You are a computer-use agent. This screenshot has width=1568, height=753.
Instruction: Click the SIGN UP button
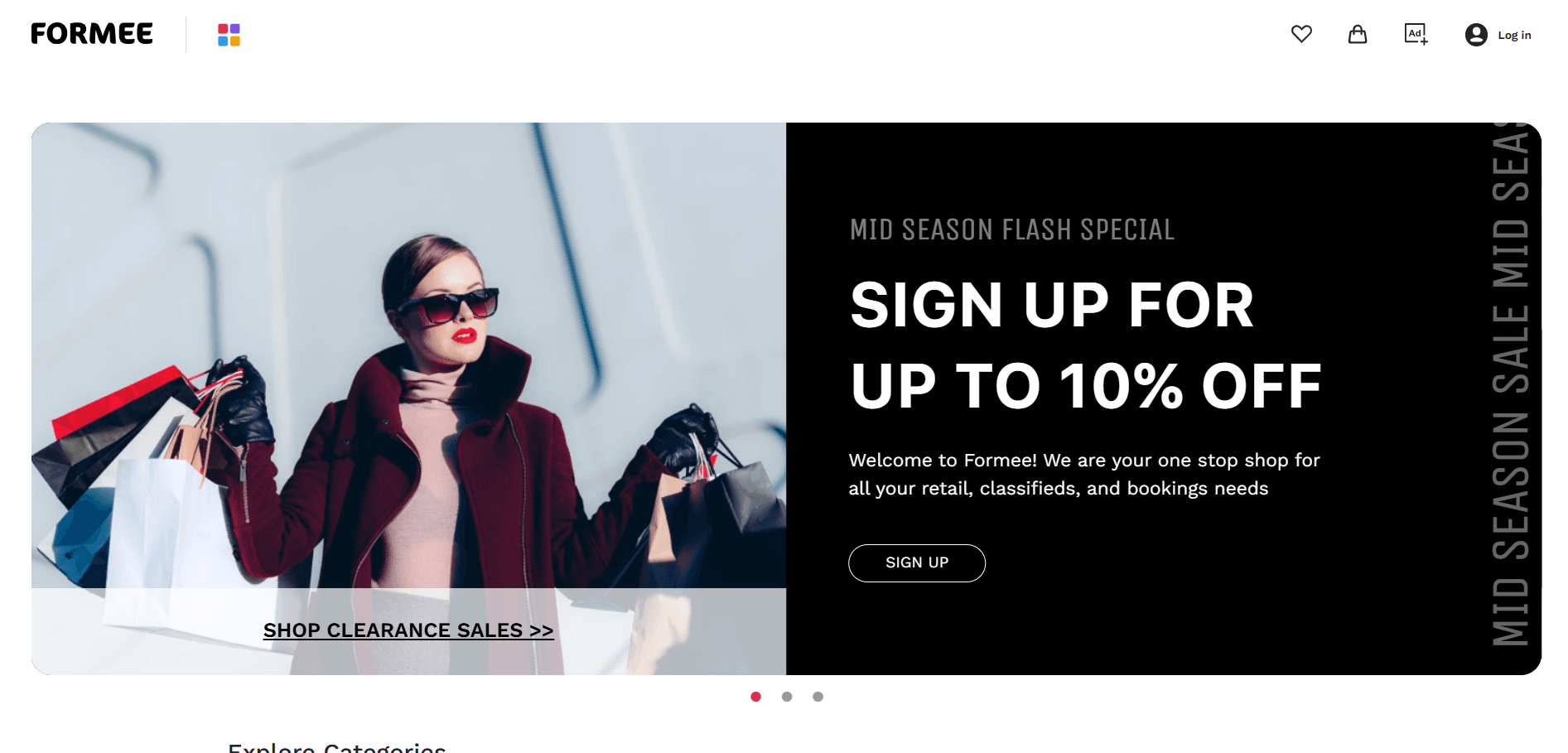tap(917, 563)
